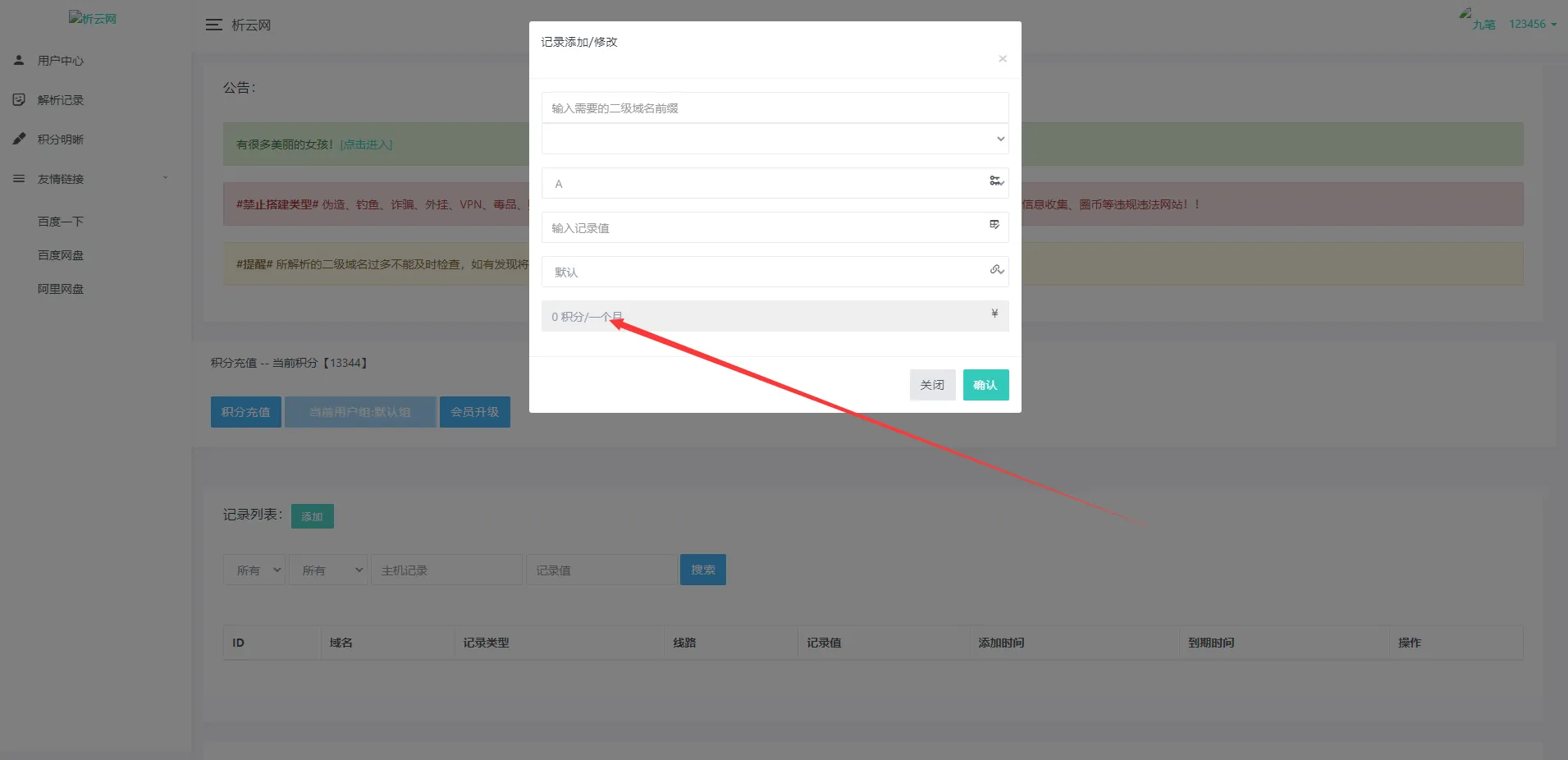Open the 123456 user account dropdown
Screen dimensions: 1568x760
pos(1532,25)
